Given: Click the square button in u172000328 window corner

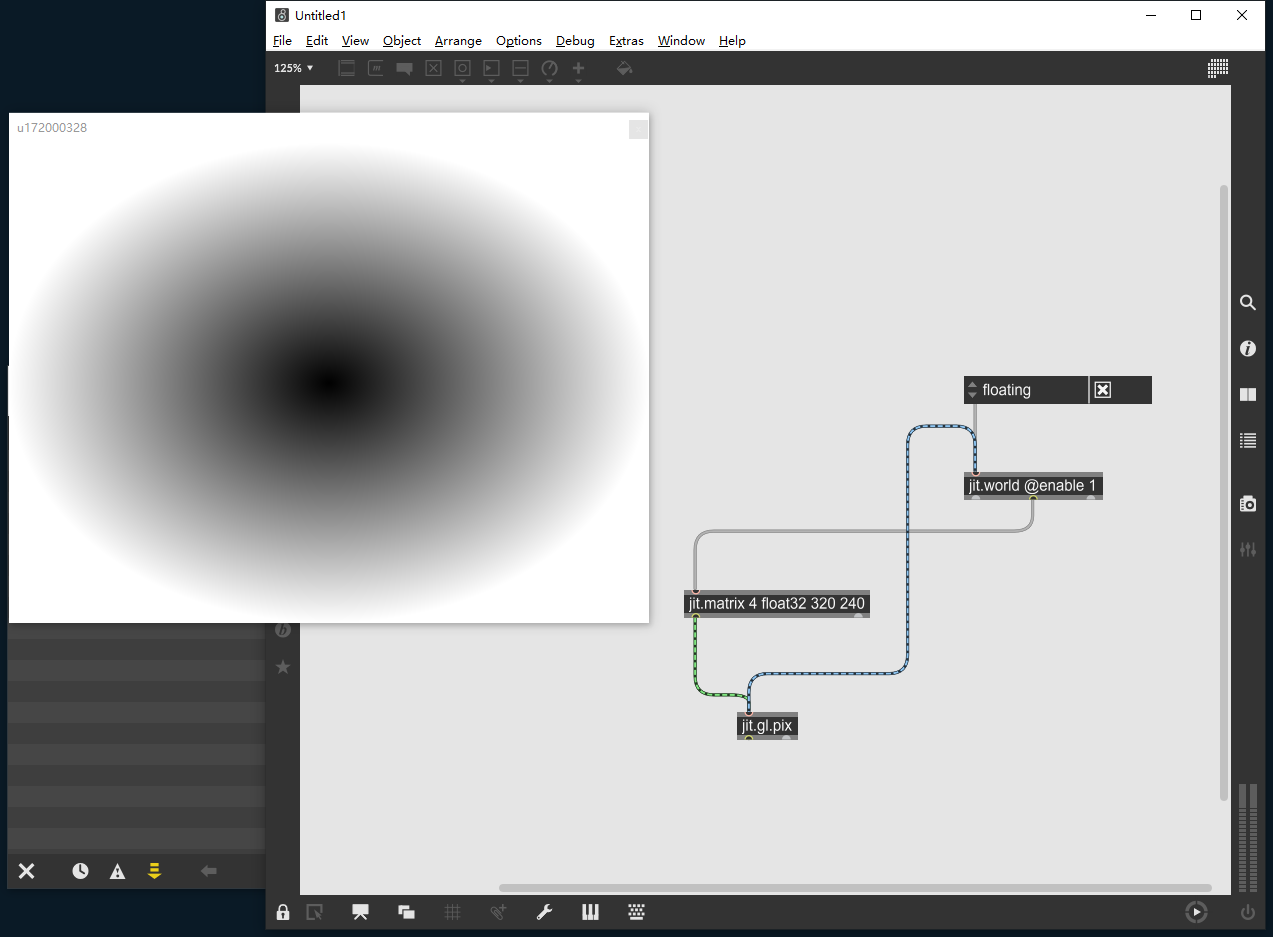Looking at the screenshot, I should pos(638,129).
